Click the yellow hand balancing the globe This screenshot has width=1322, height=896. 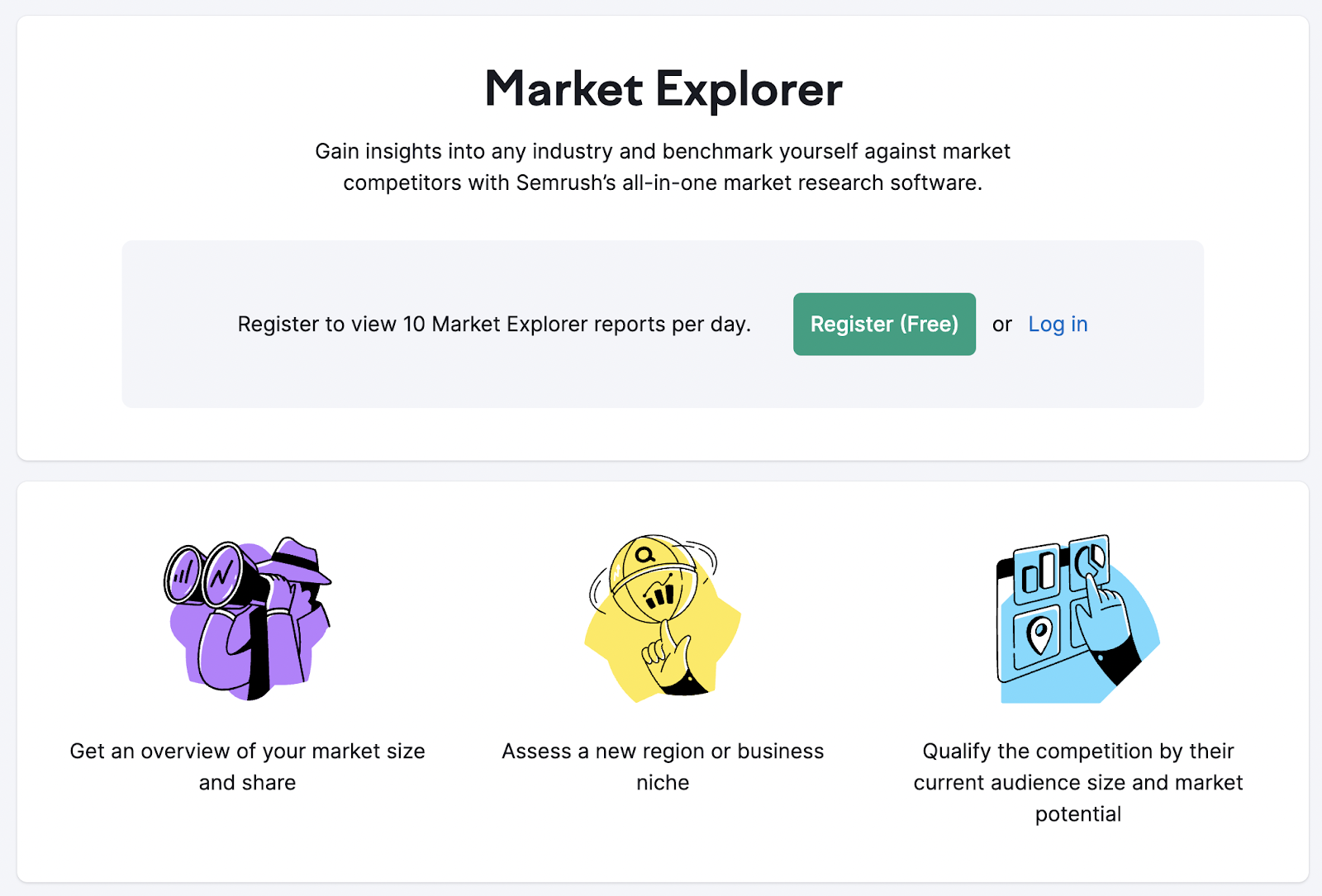[x=671, y=657]
